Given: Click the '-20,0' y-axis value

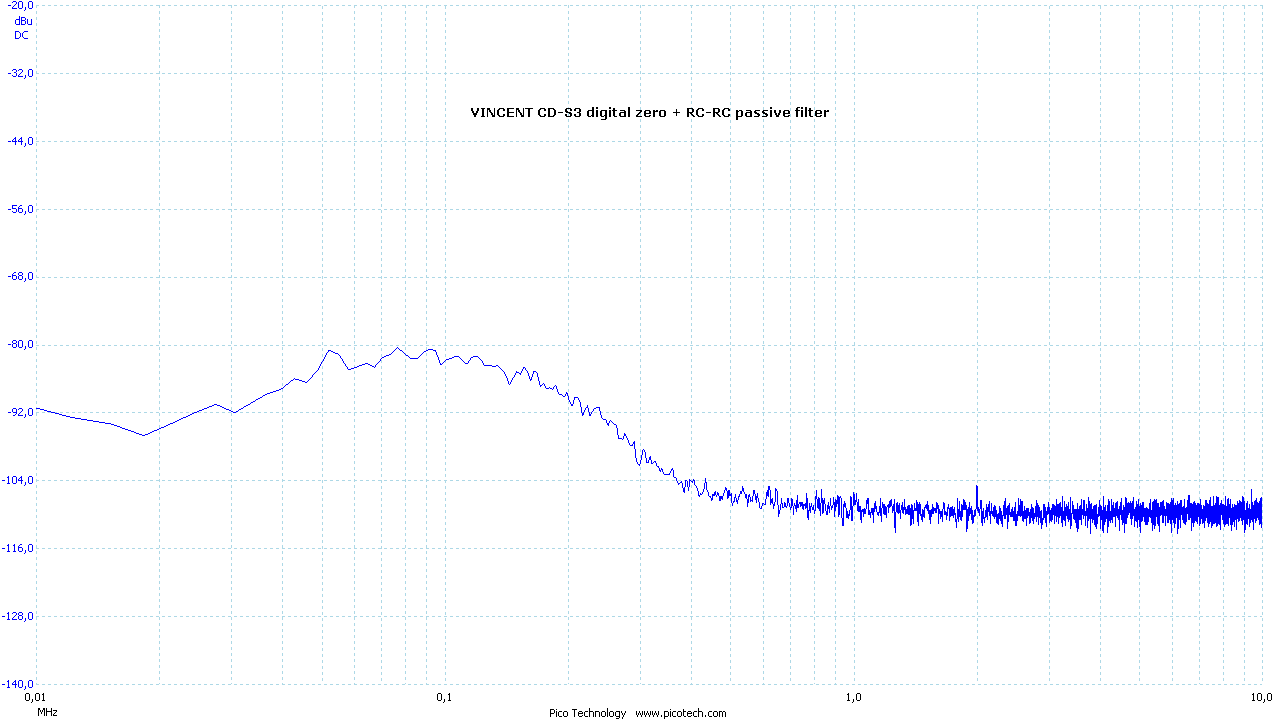Looking at the screenshot, I should pos(20,6).
